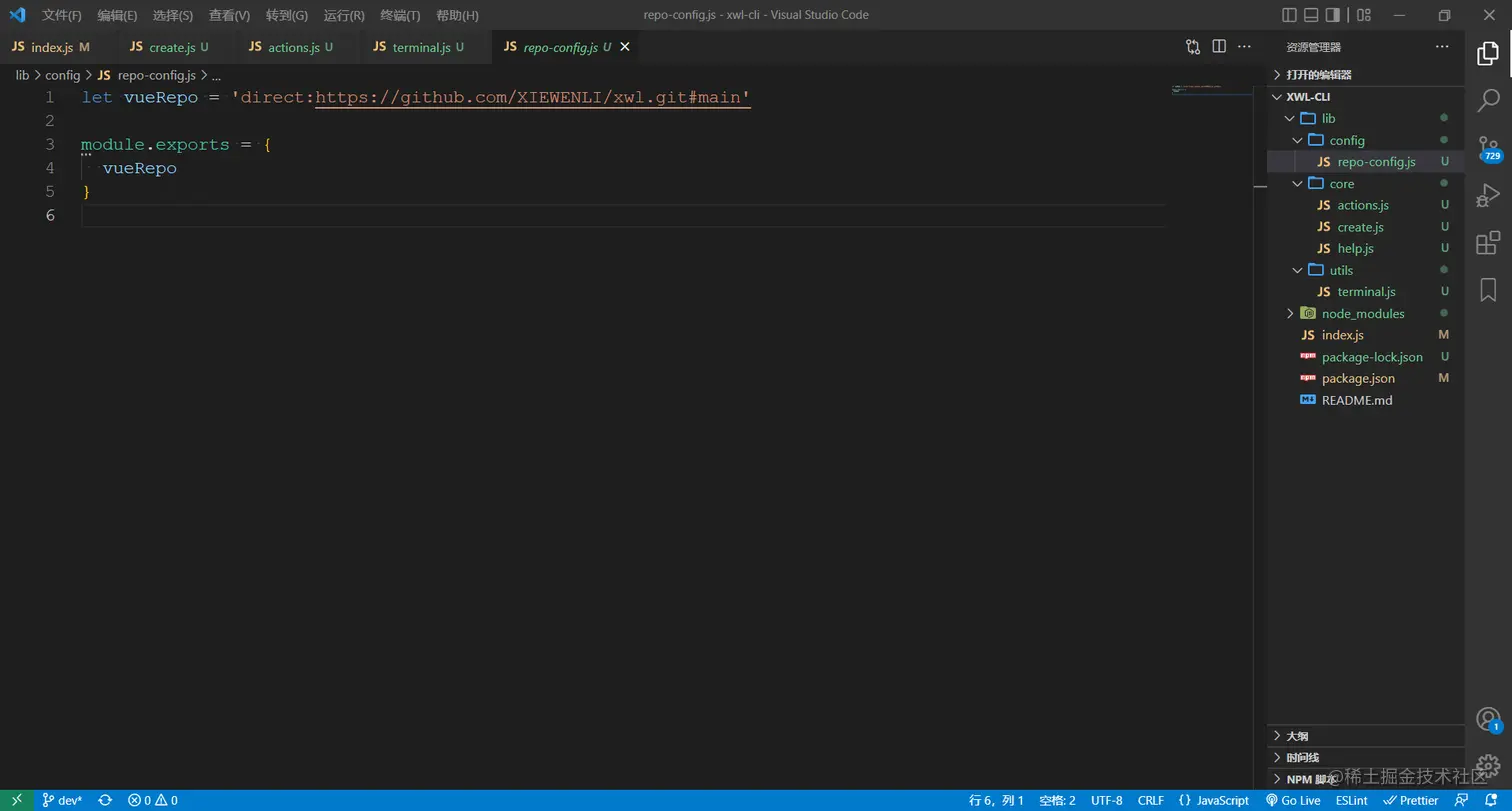Open the Manage gear settings icon
This screenshot has width=1512, height=811.
[1488, 767]
